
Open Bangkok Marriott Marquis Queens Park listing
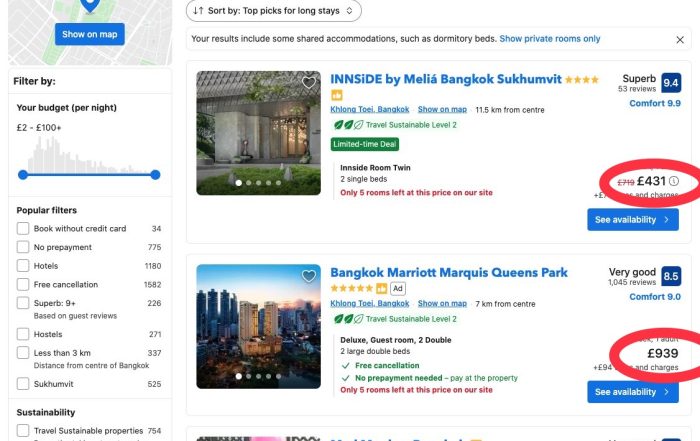pyautogui.click(x=449, y=273)
